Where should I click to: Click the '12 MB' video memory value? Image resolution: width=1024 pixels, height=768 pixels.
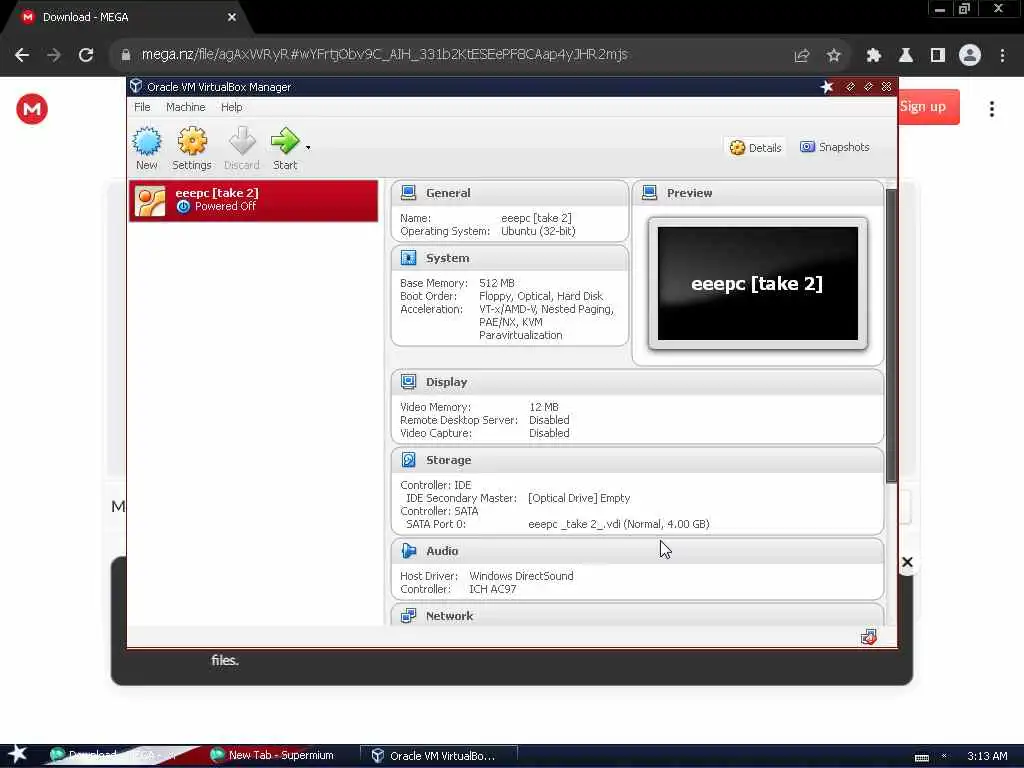coord(544,407)
